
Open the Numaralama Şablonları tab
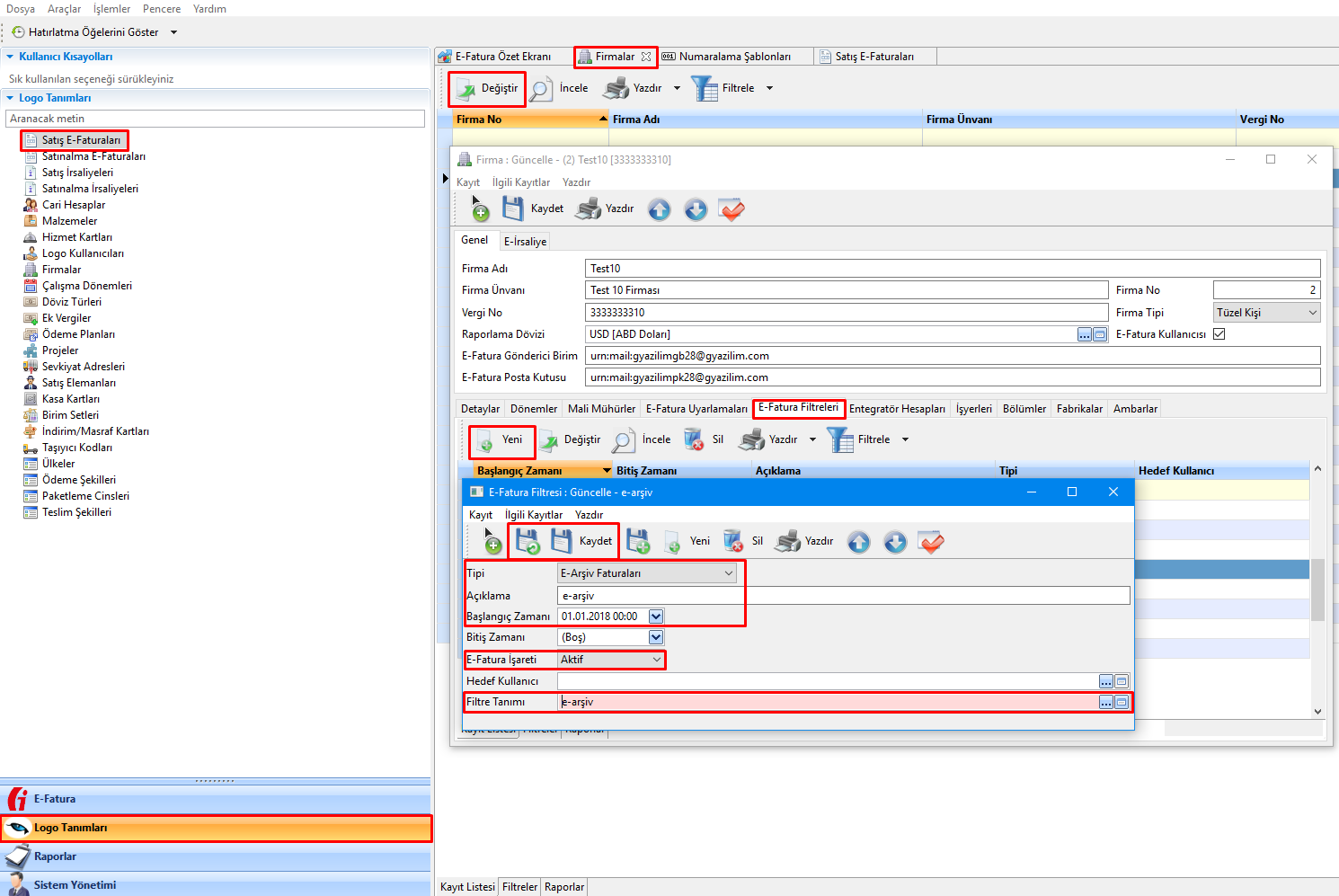point(734,57)
